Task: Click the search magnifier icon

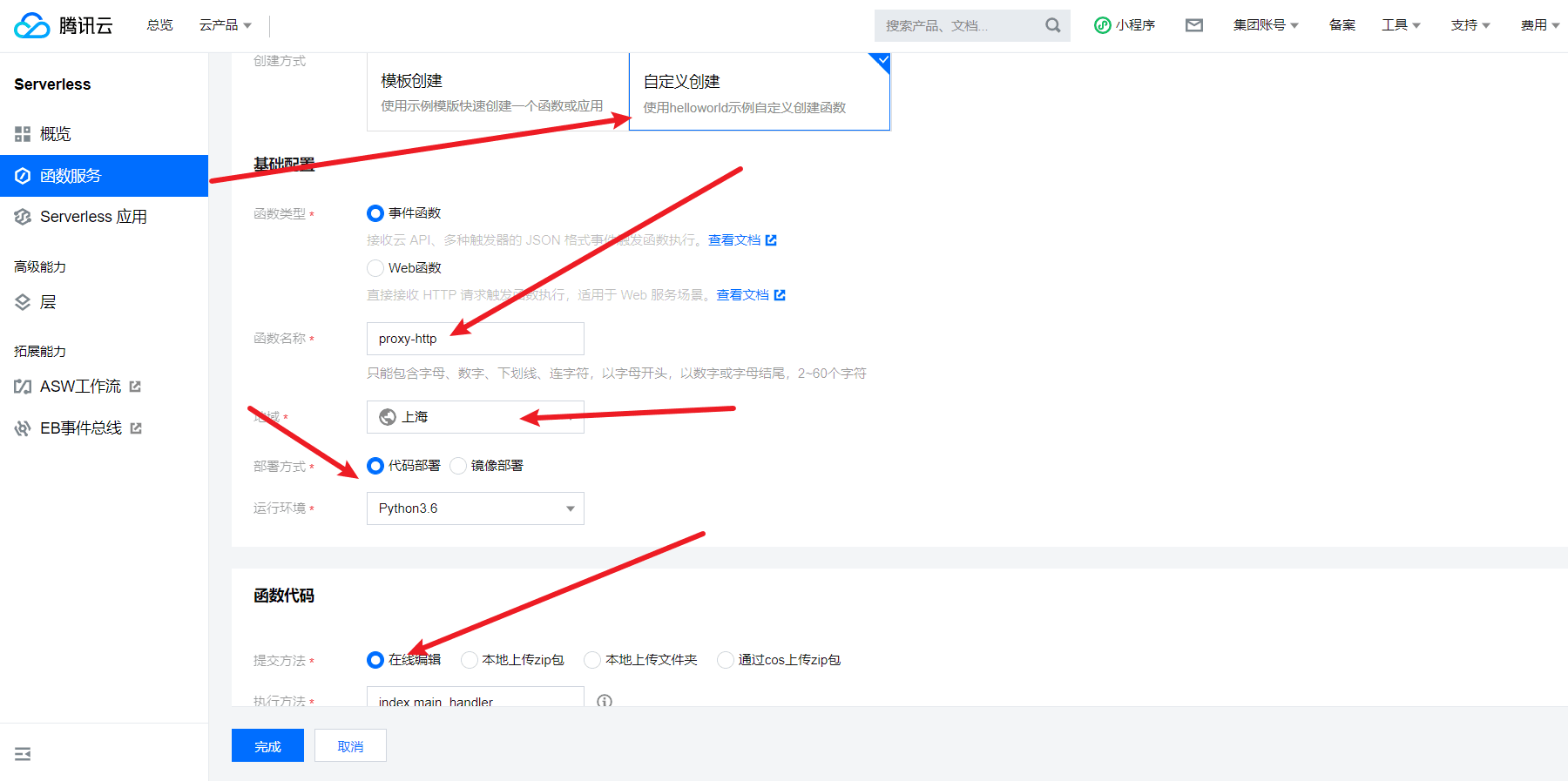Action: pos(1052,25)
